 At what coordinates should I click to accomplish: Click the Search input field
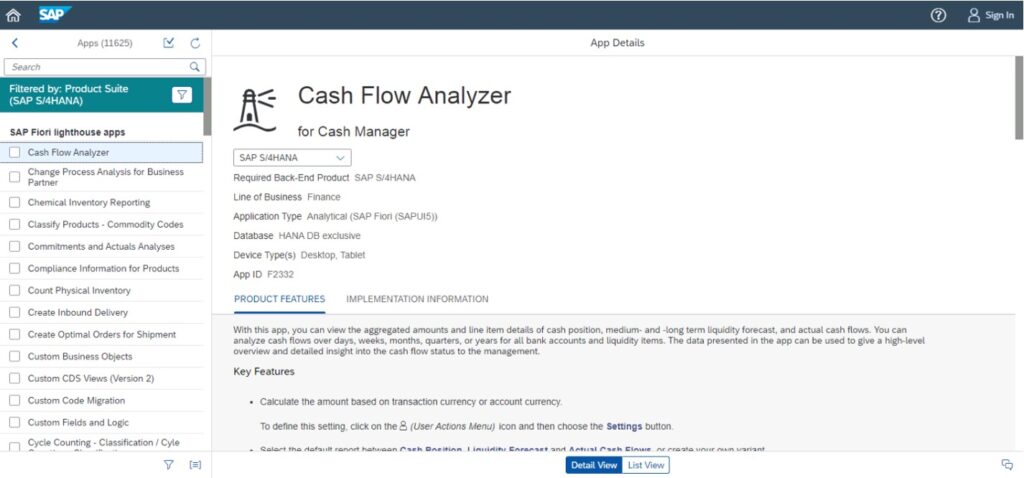[x=96, y=67]
